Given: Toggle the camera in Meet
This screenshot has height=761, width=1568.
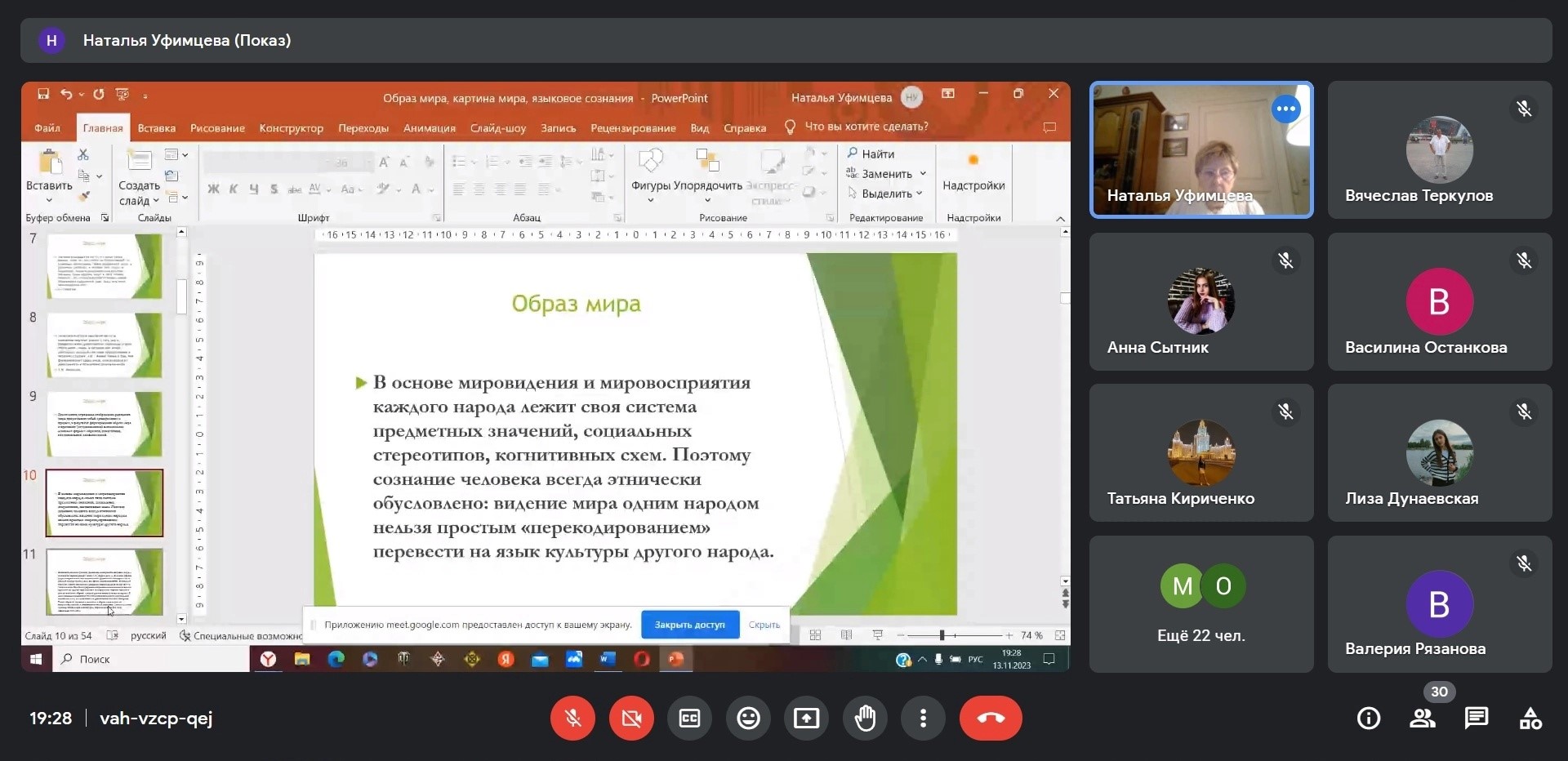Looking at the screenshot, I should [631, 718].
